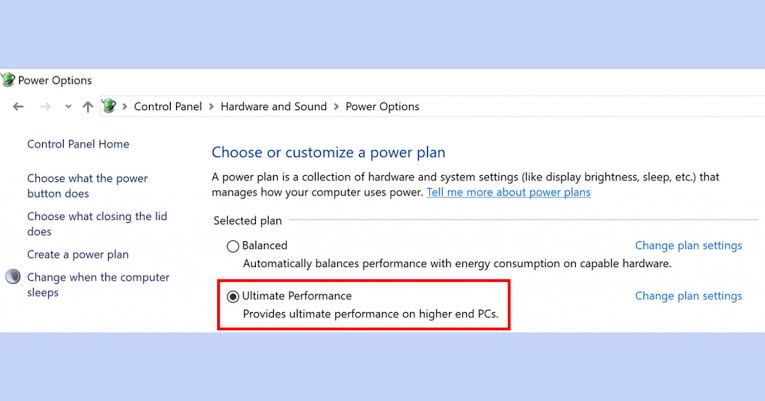Go up one level with the up arrow
Screen dimensions: 765x401
(88, 107)
